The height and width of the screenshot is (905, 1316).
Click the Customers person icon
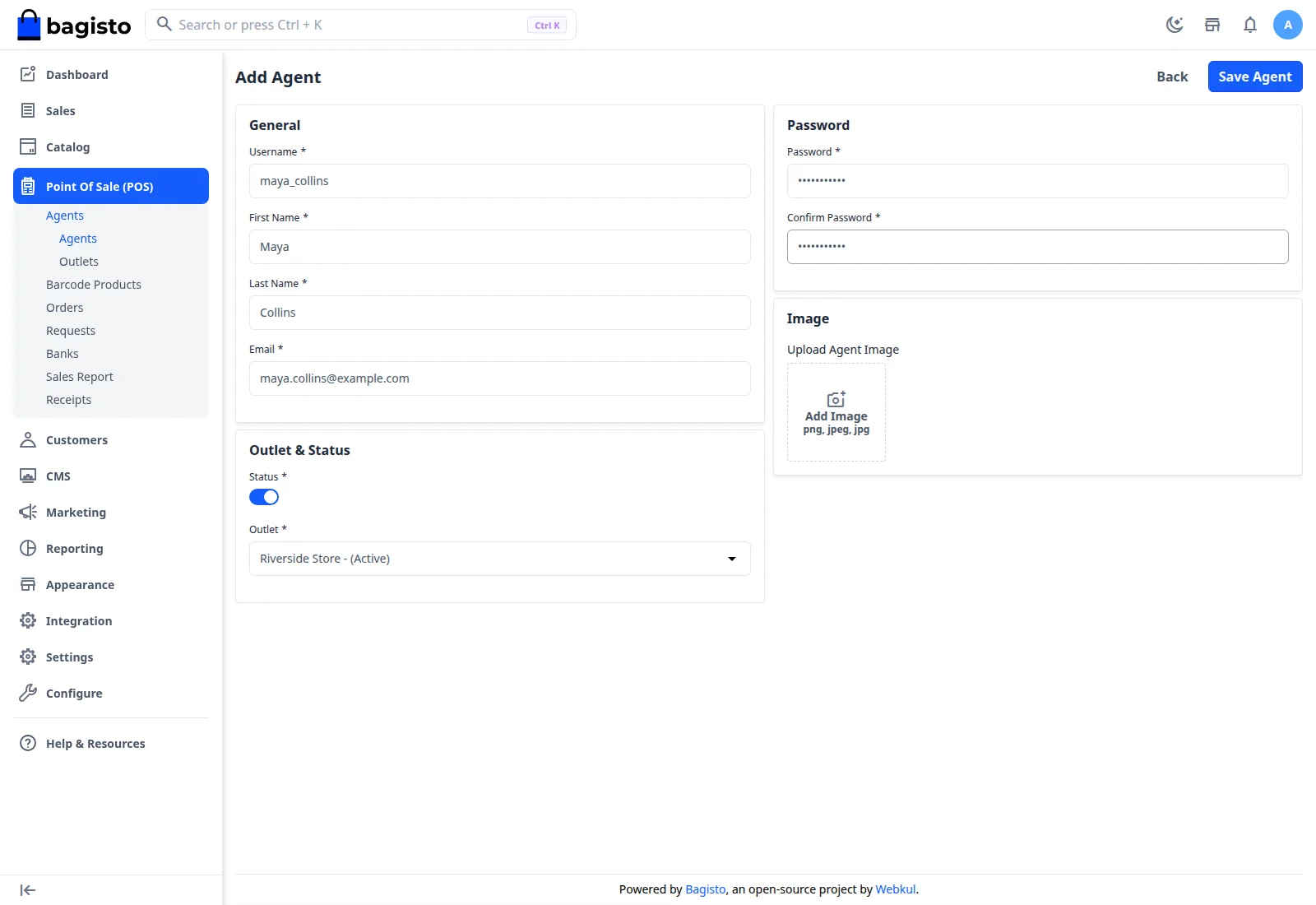[28, 439]
